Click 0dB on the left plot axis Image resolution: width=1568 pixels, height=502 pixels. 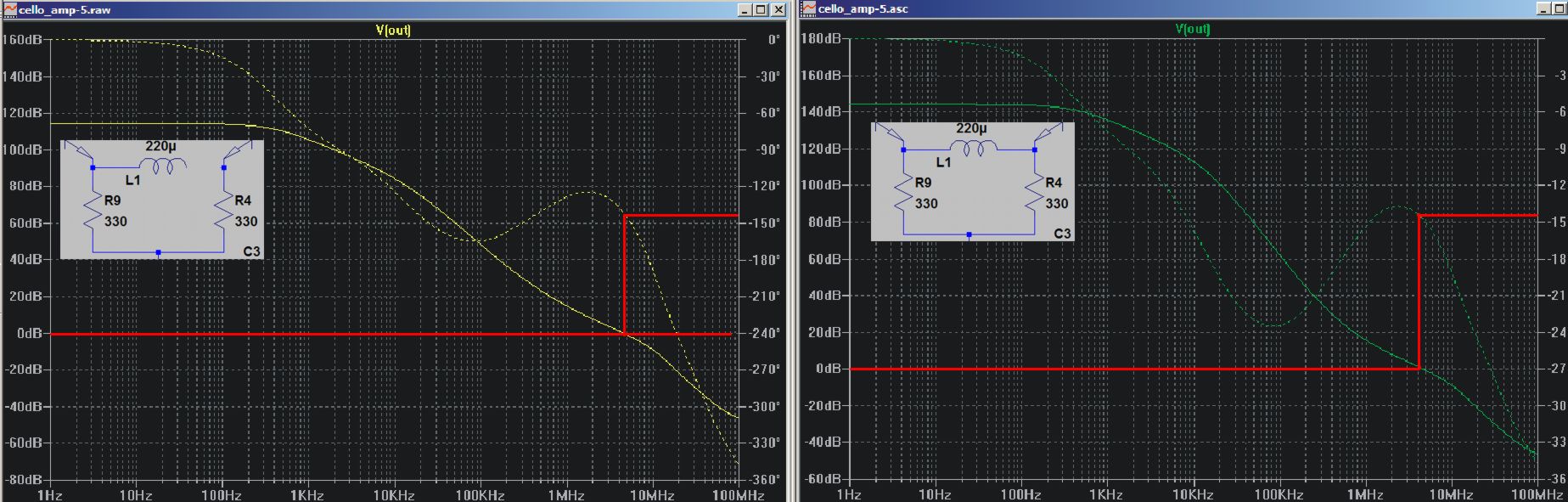30,333
